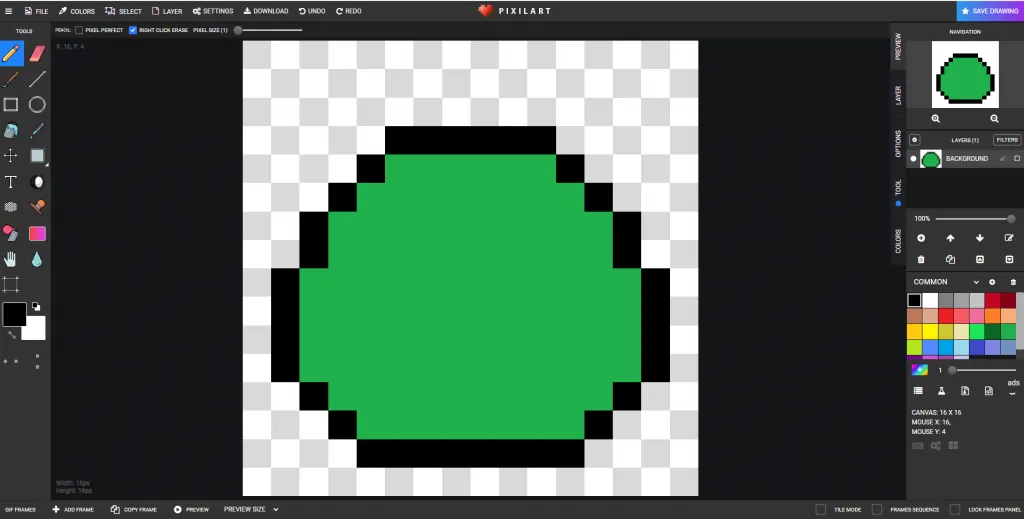Open the File menu
This screenshot has width=1024, height=519.
pos(37,11)
